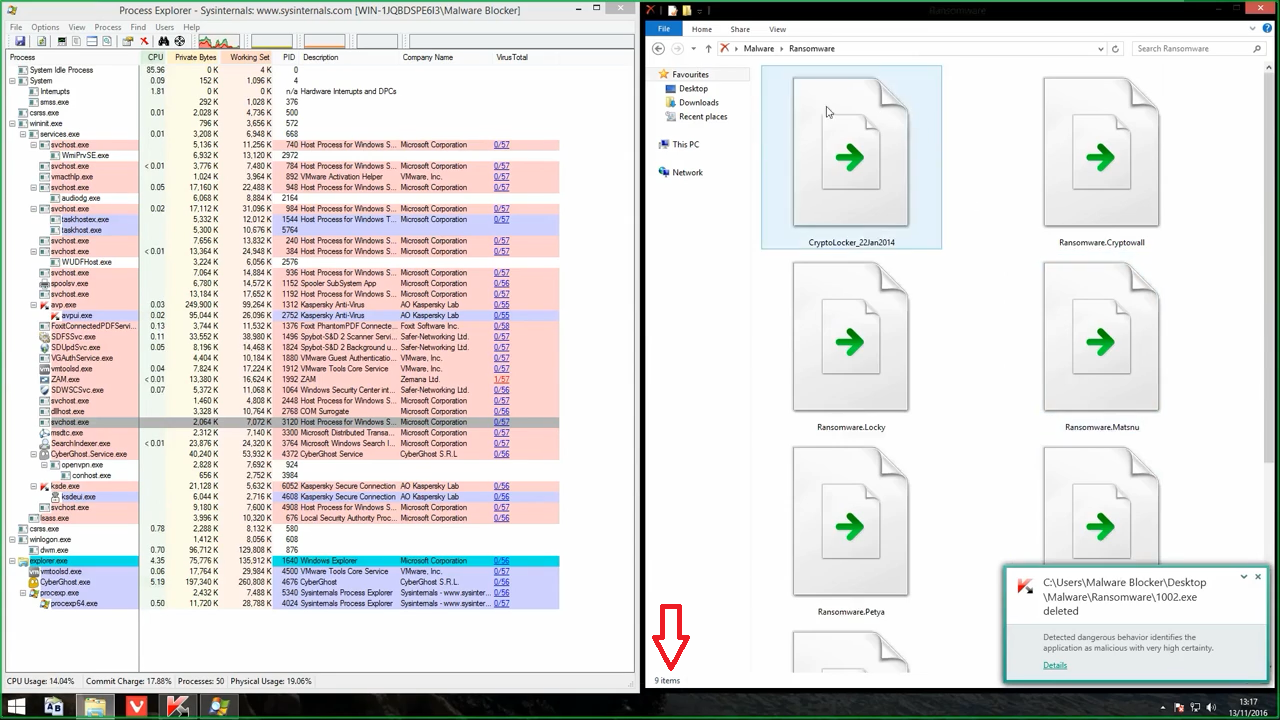The width and height of the screenshot is (1280, 720).
Task: Select the Ransomware.Petya file
Action: click(851, 531)
